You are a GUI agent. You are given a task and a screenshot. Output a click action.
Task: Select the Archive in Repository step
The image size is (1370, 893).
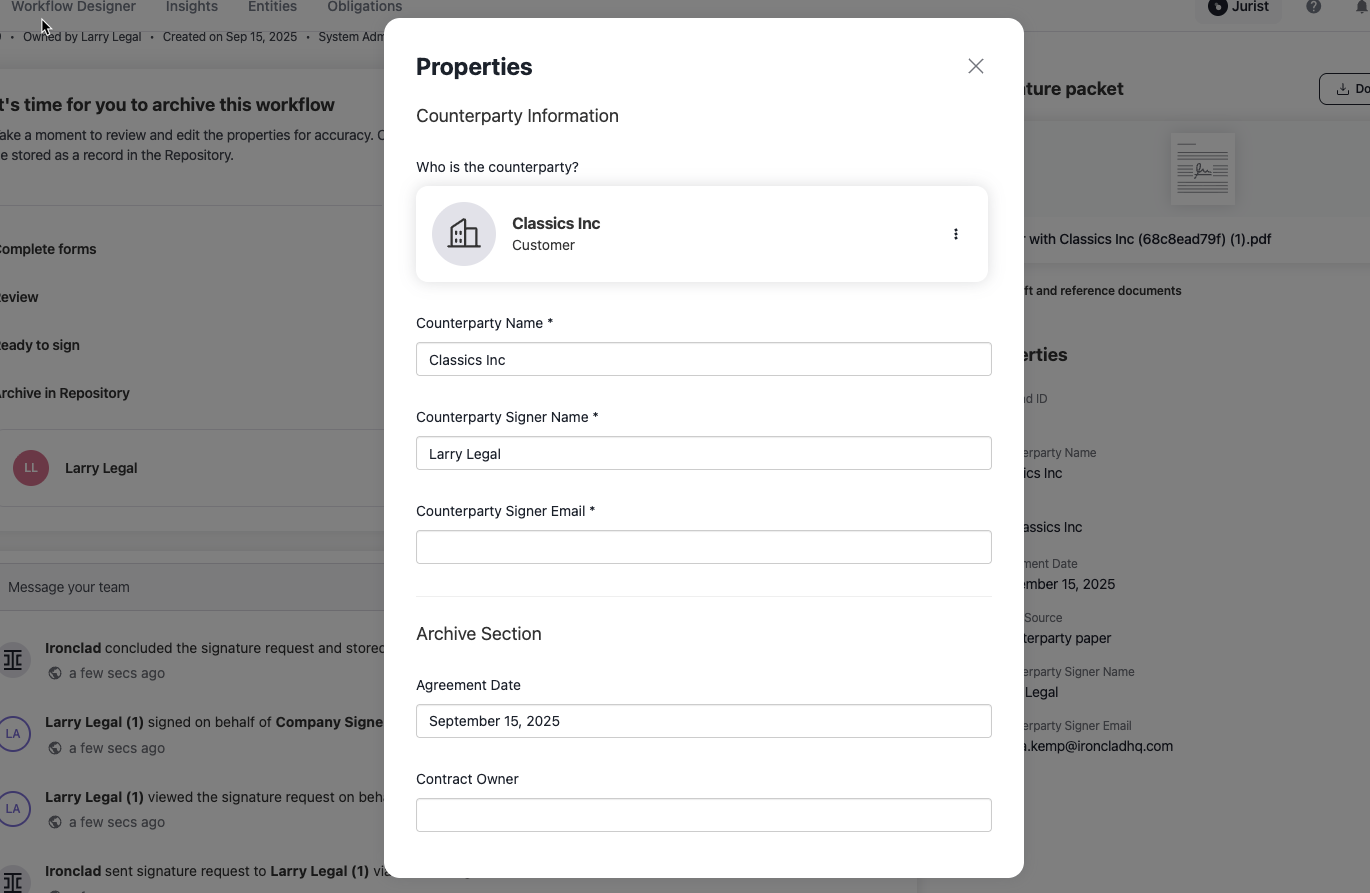pyautogui.click(x=66, y=393)
